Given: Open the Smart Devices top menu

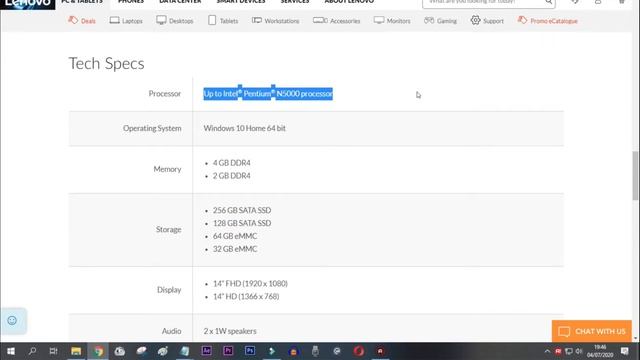Looking at the screenshot, I should pyautogui.click(x=241, y=2).
